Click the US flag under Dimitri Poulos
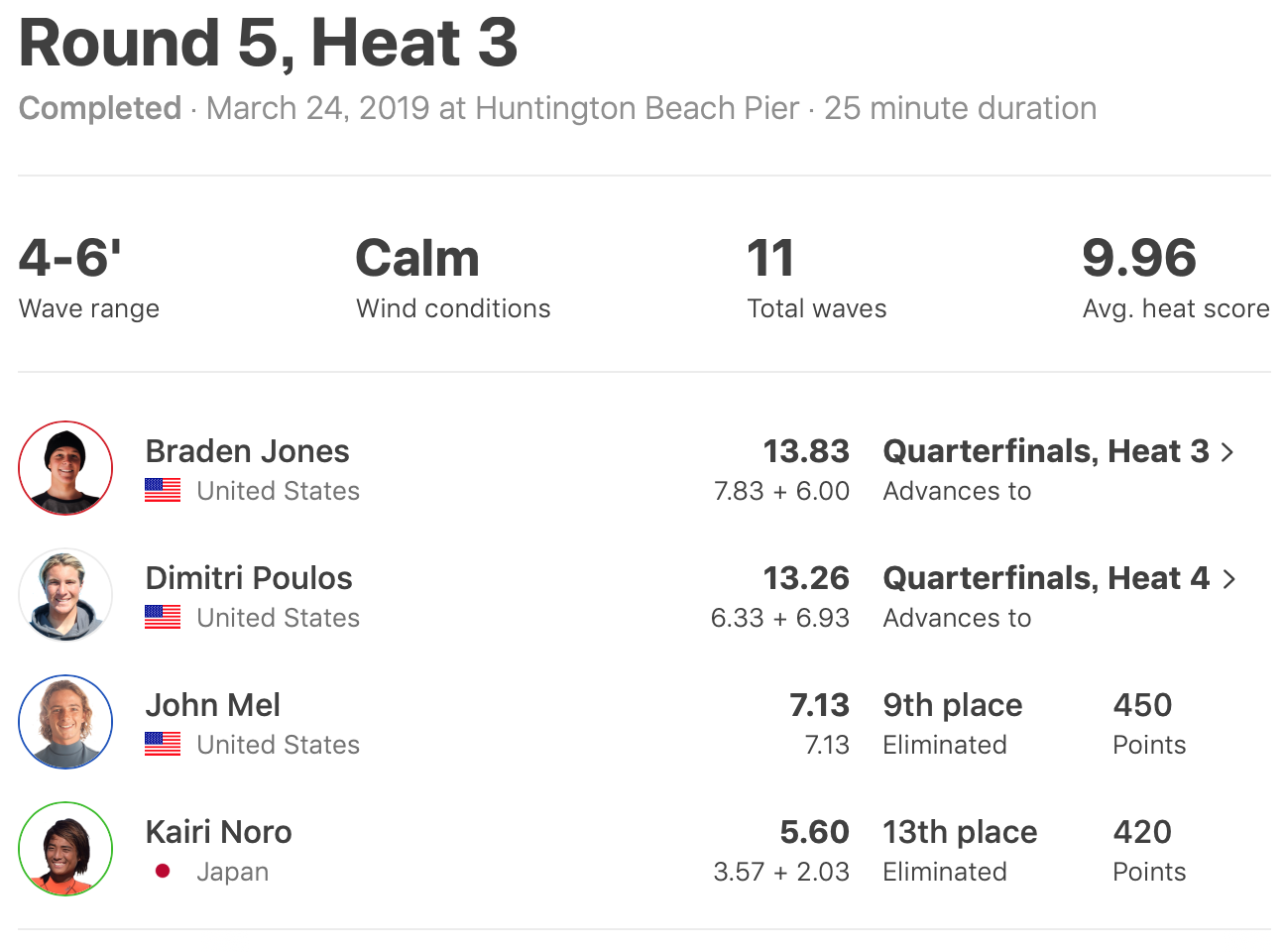The image size is (1285, 952). pos(163,618)
